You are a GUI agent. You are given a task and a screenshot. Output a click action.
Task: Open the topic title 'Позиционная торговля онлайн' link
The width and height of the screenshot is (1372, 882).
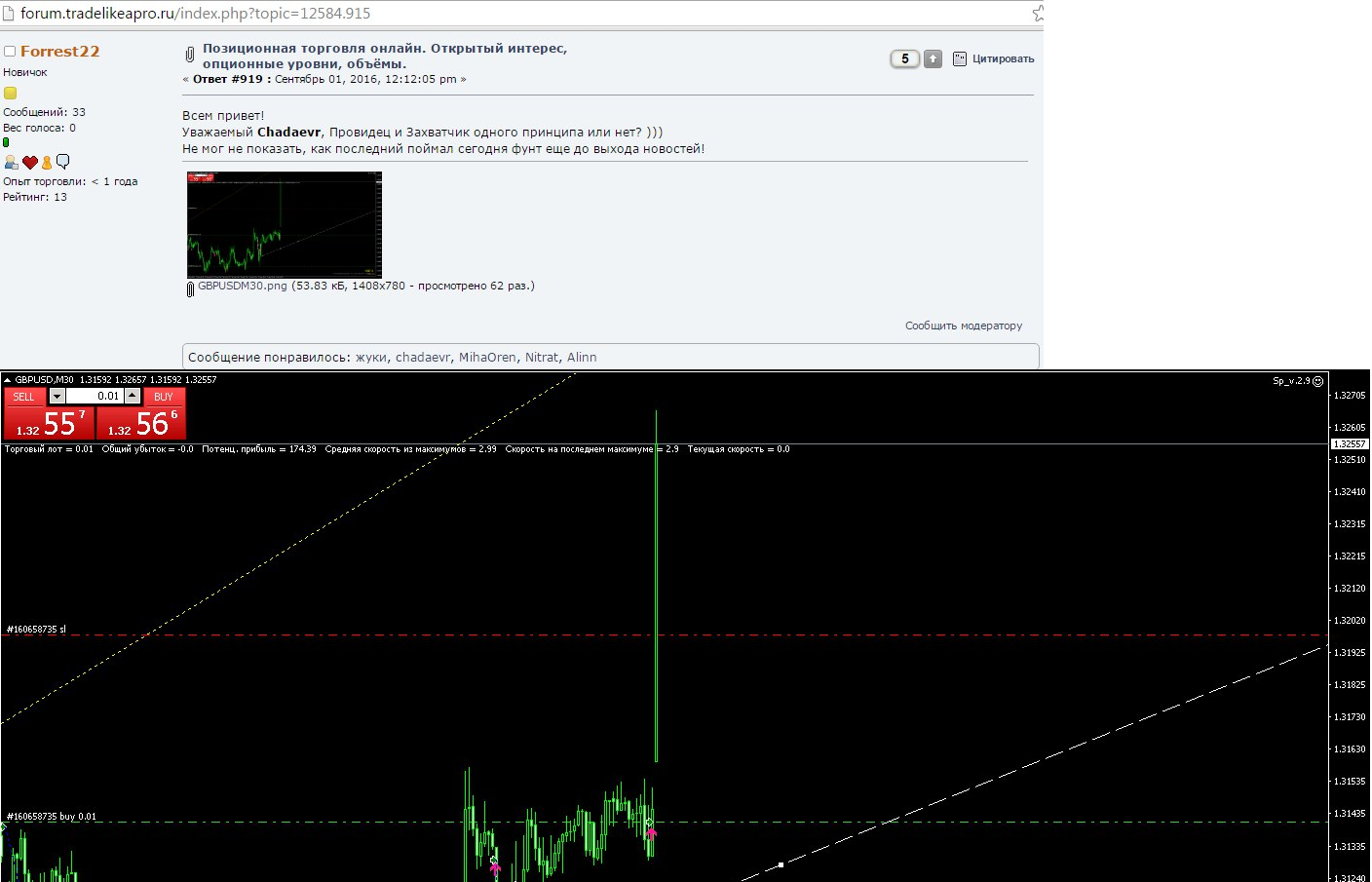click(385, 56)
